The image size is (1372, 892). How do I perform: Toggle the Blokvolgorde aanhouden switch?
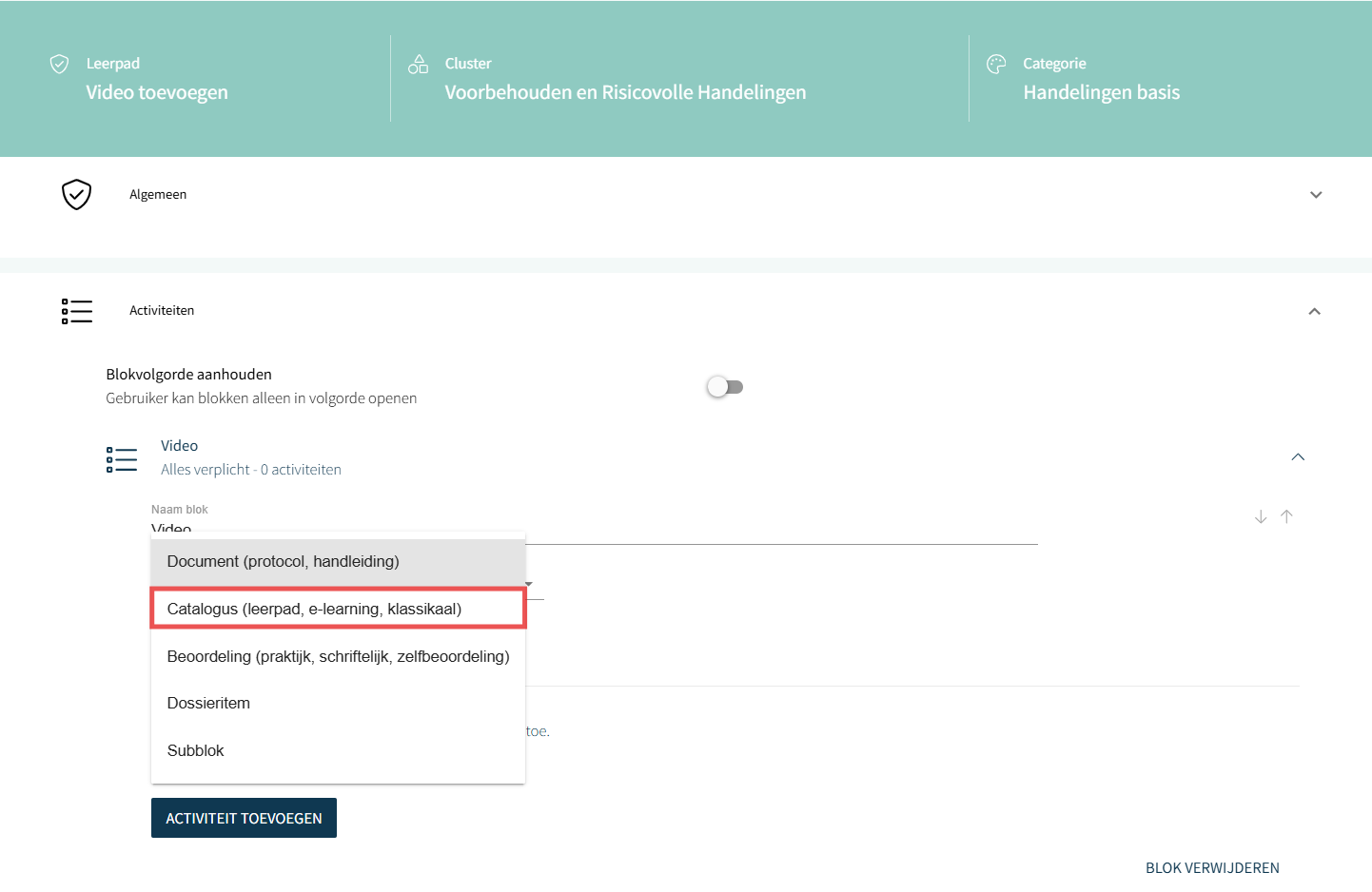point(725,387)
